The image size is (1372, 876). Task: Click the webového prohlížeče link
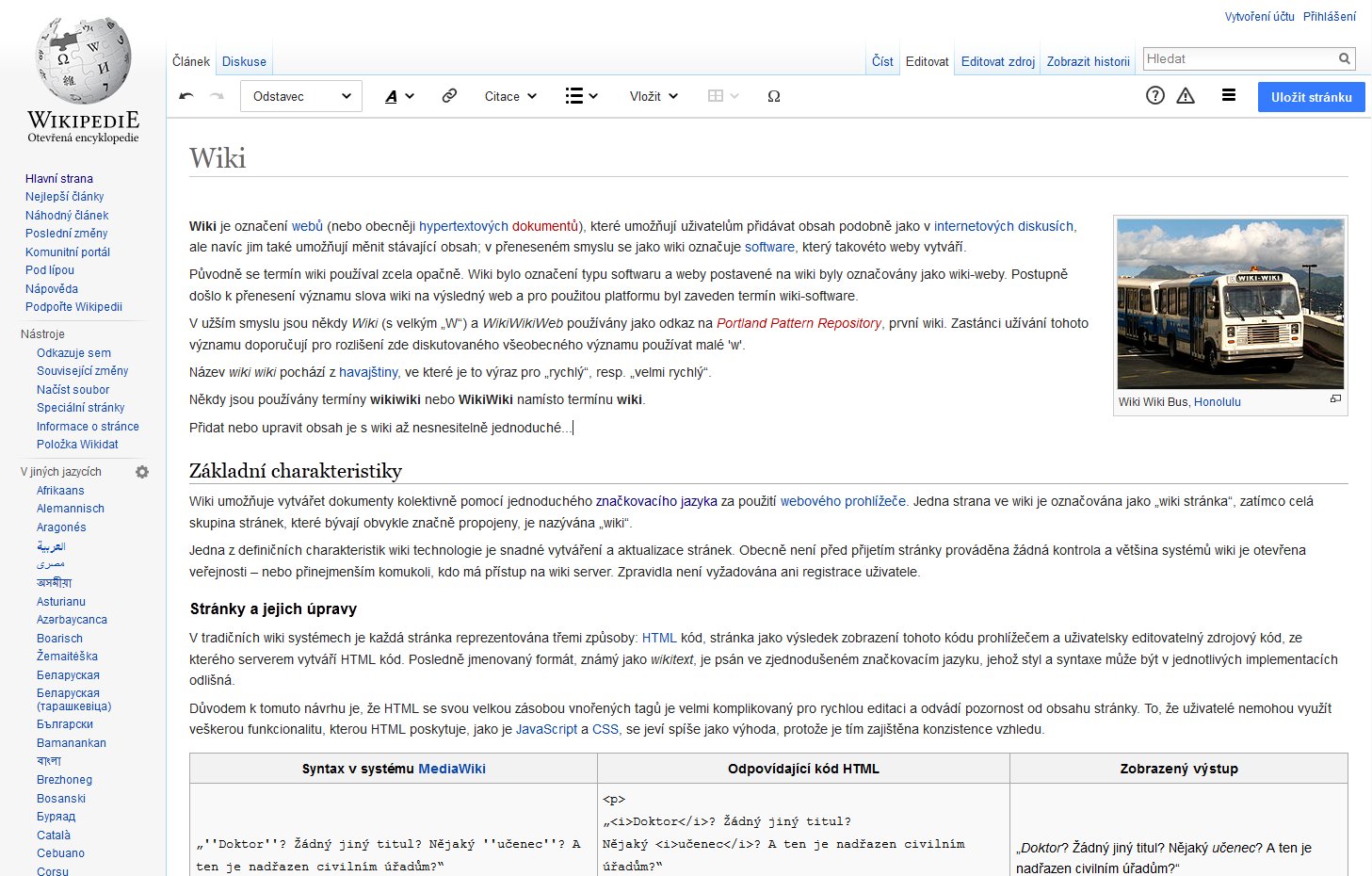pyautogui.click(x=843, y=501)
